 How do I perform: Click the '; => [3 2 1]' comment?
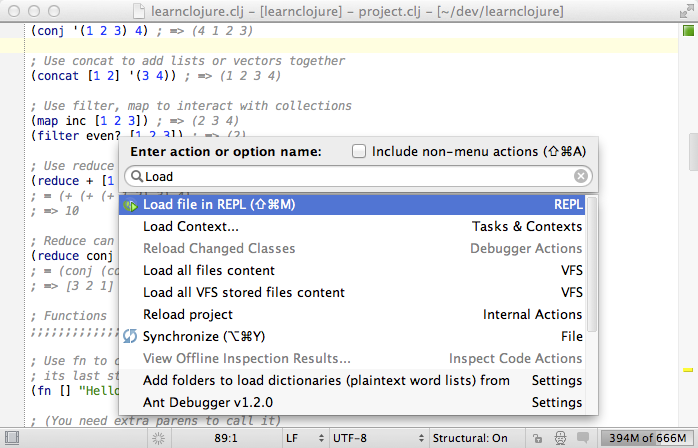[x=72, y=285]
